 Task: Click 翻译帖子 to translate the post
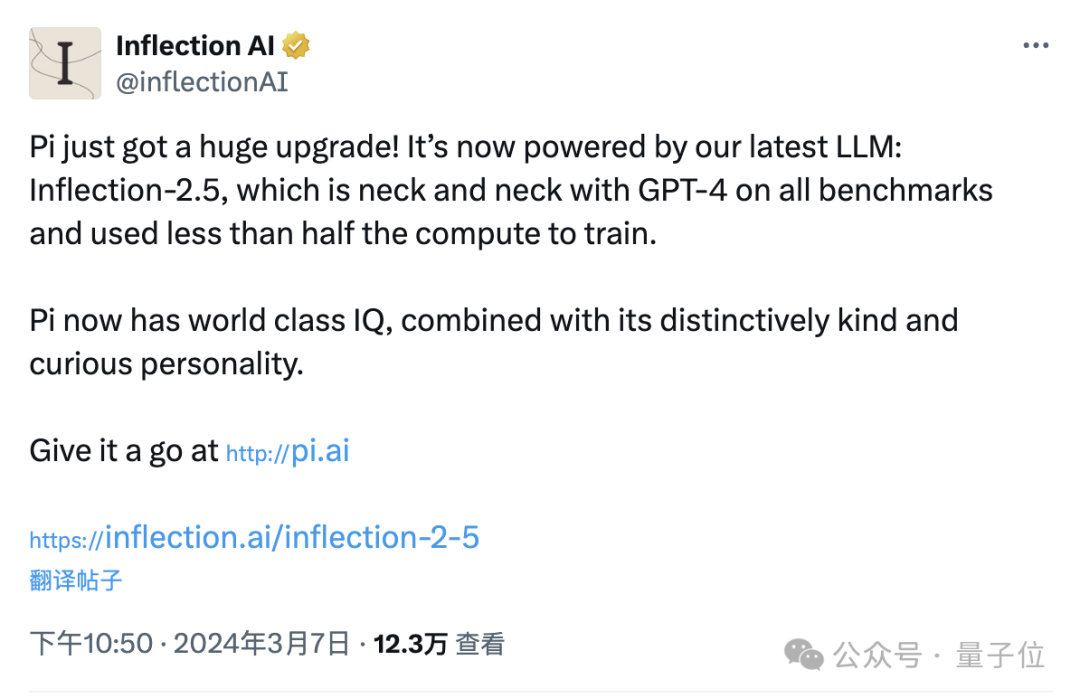72,580
